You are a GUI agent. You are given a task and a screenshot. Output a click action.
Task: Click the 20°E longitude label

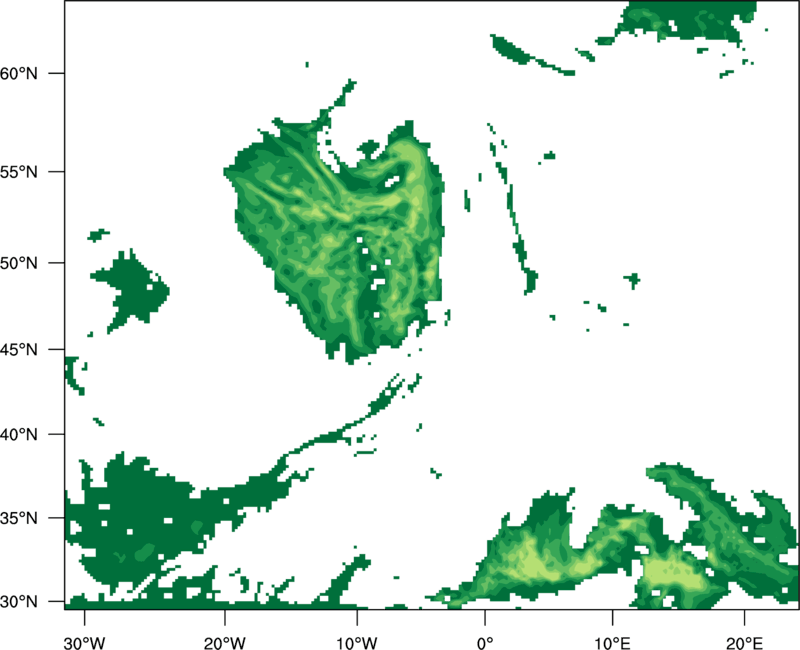tap(744, 643)
